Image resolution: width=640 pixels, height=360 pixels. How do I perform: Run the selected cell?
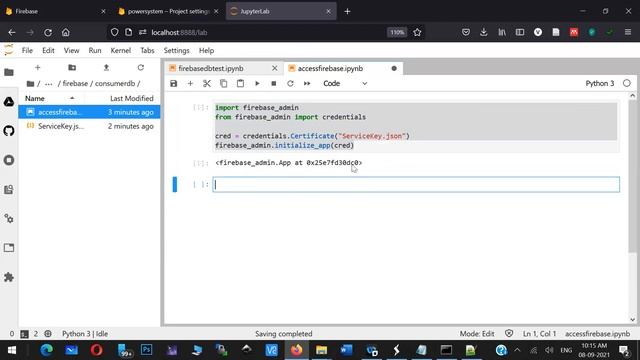pyautogui.click(x=257, y=83)
